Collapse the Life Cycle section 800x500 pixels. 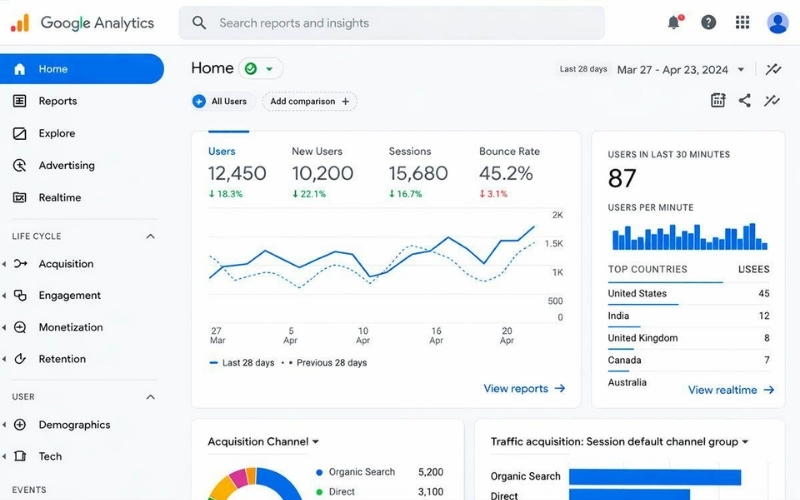click(151, 236)
